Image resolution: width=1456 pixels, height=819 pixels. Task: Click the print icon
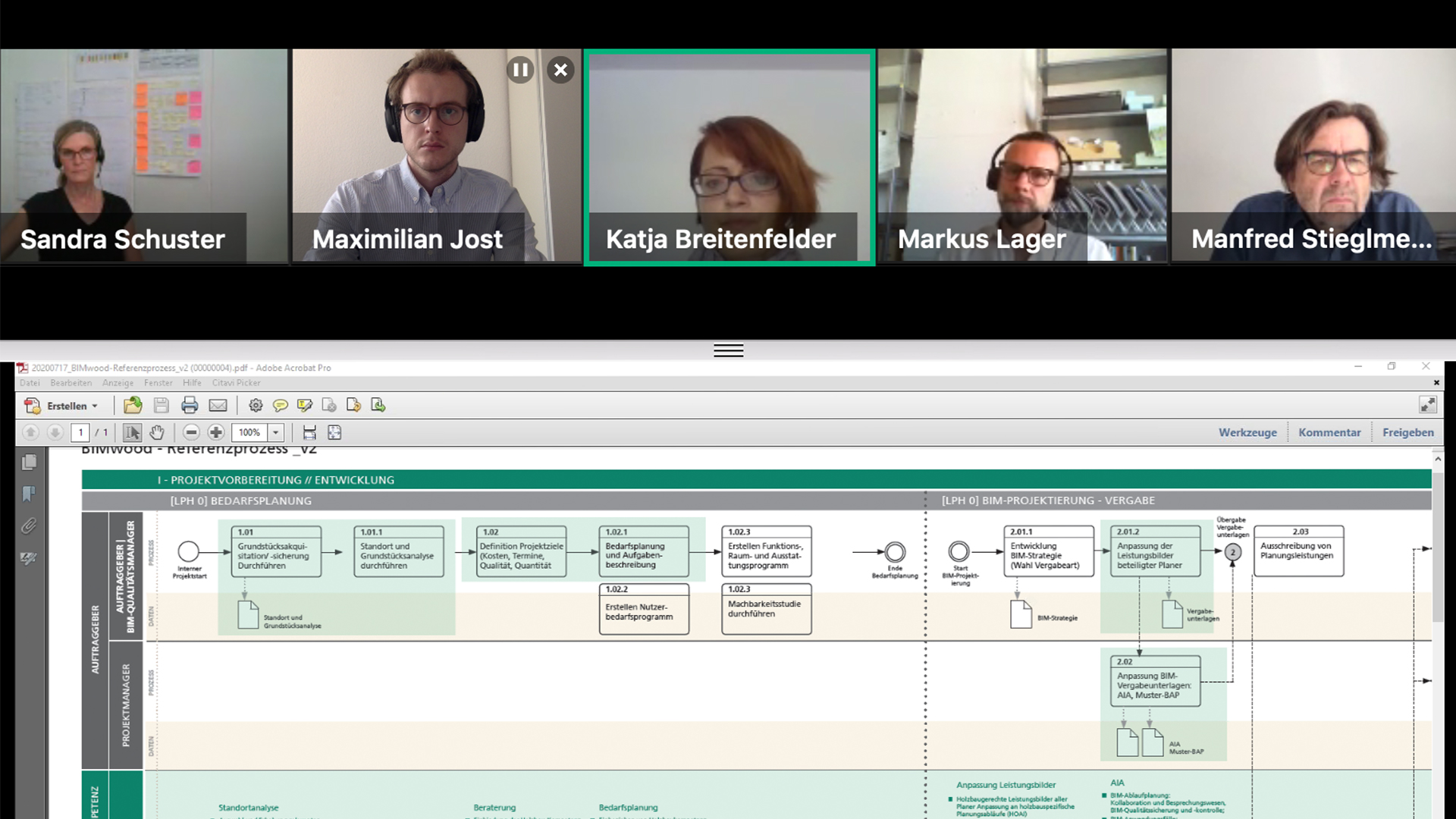pyautogui.click(x=190, y=405)
